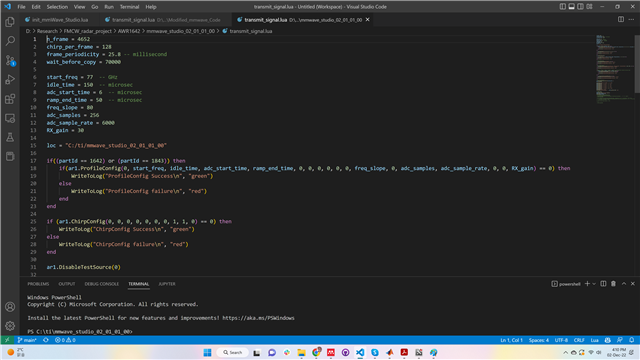Viewport: 640px width, 360px height.
Task: Switch to the Debug Console tab
Action: click(x=102, y=284)
